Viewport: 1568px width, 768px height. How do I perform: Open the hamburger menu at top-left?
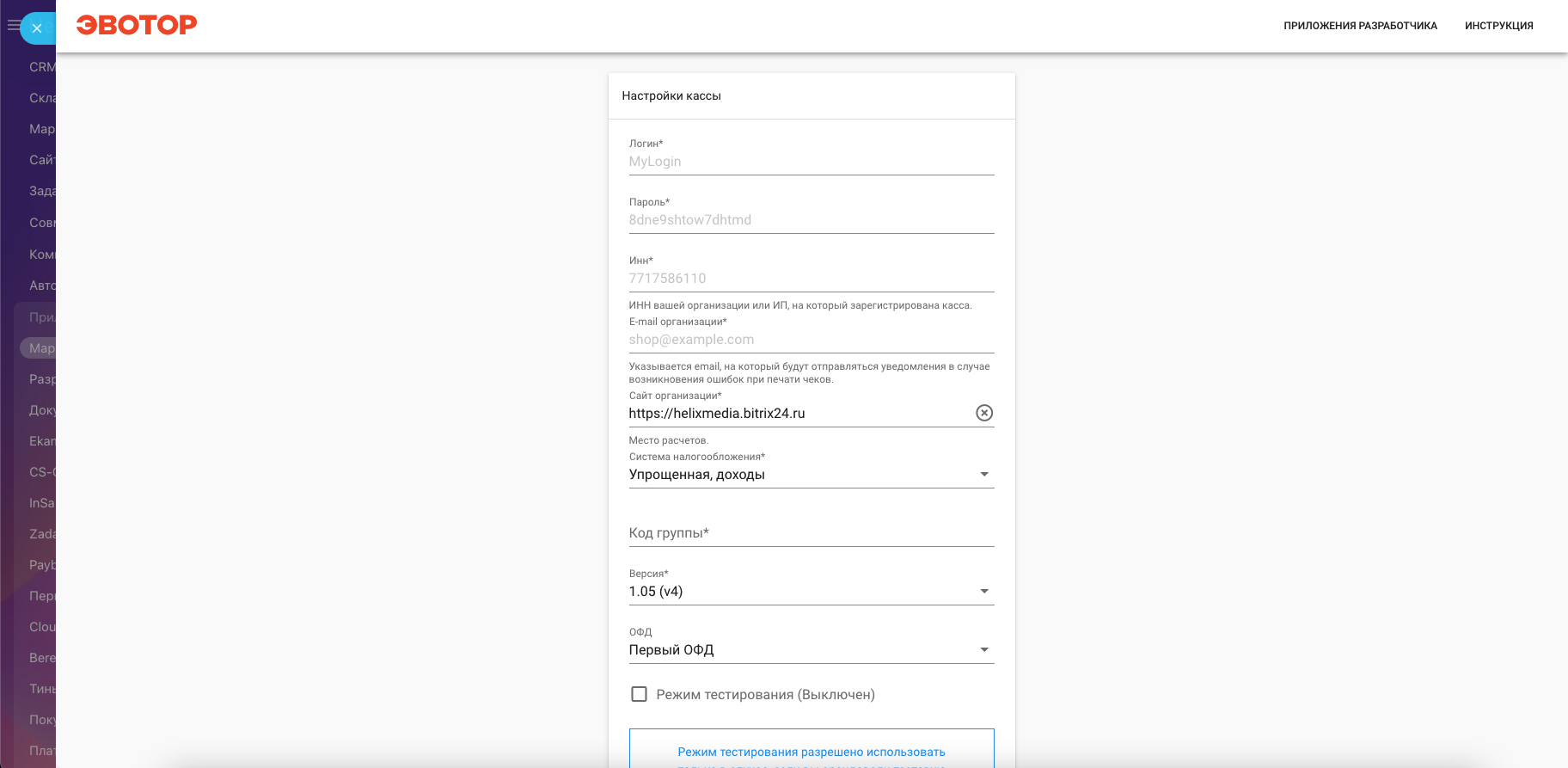coord(12,26)
